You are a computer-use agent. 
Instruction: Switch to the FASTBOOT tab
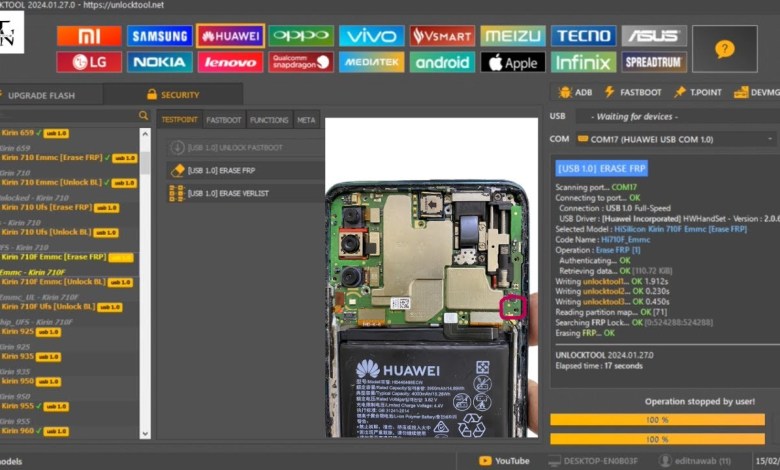[x=224, y=120]
